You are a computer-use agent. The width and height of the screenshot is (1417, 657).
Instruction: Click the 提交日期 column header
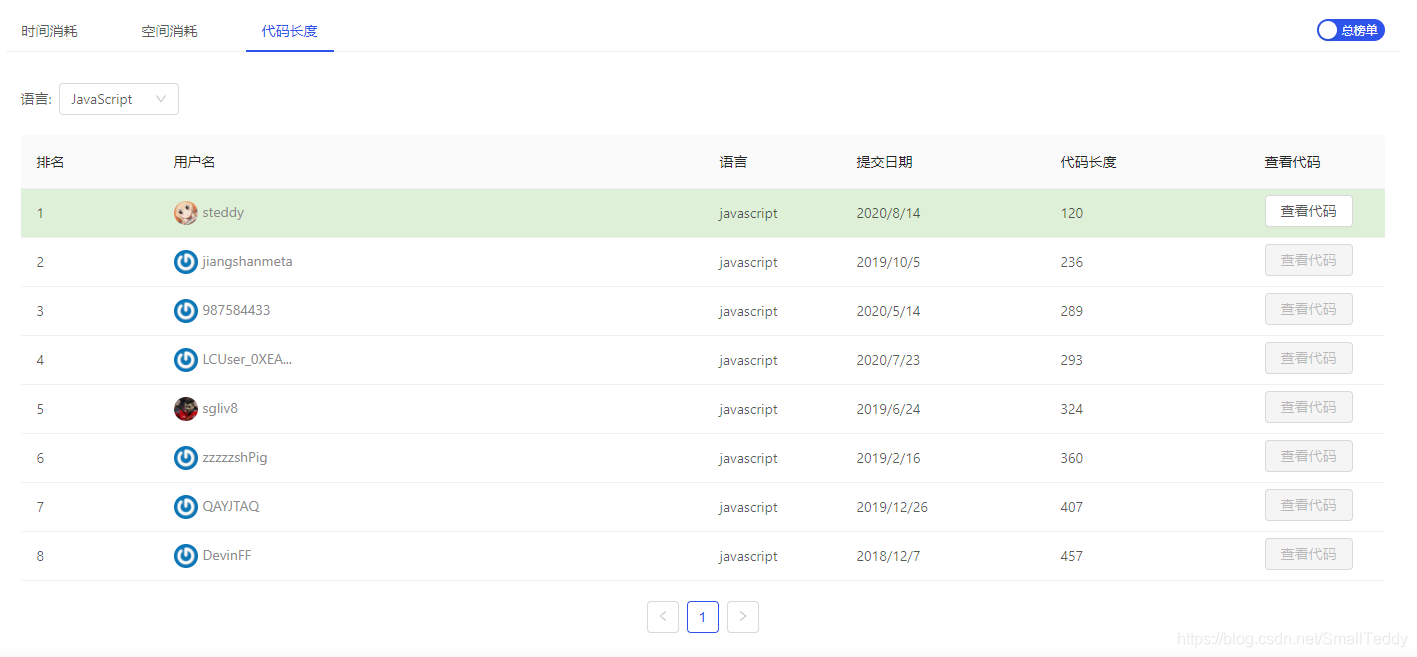(884, 162)
